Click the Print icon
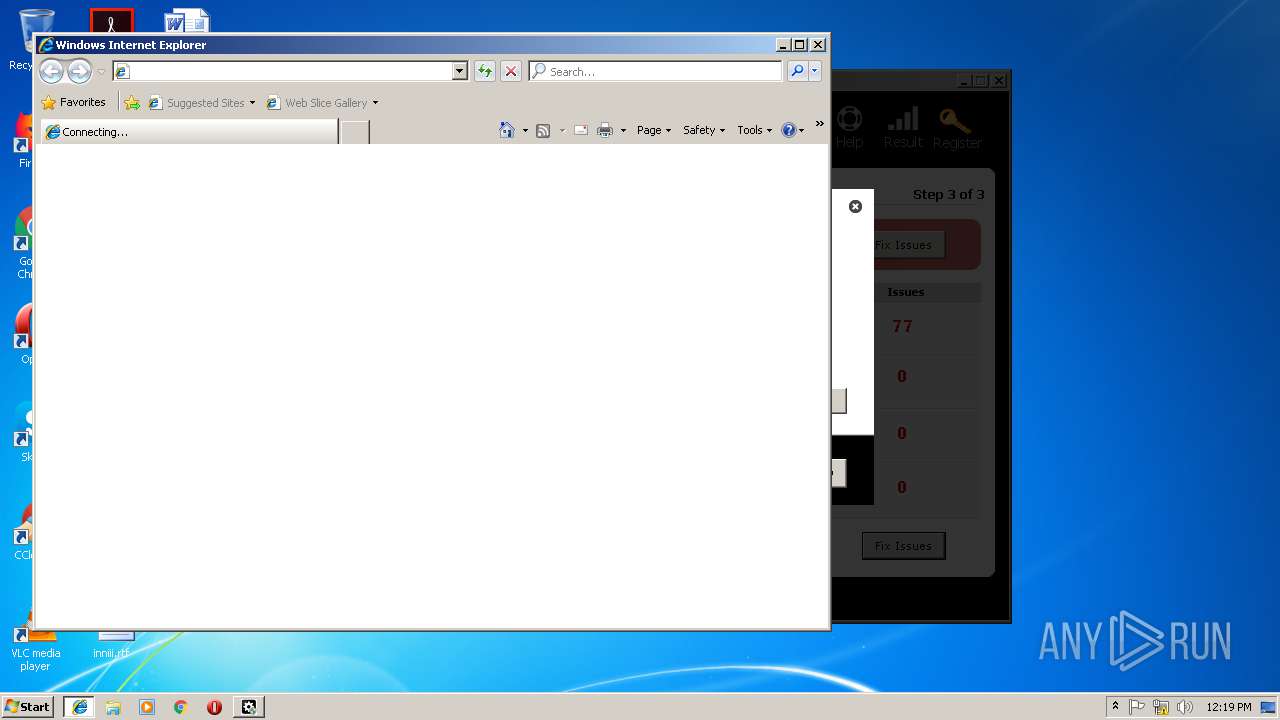This screenshot has height=720, width=1280. click(605, 130)
